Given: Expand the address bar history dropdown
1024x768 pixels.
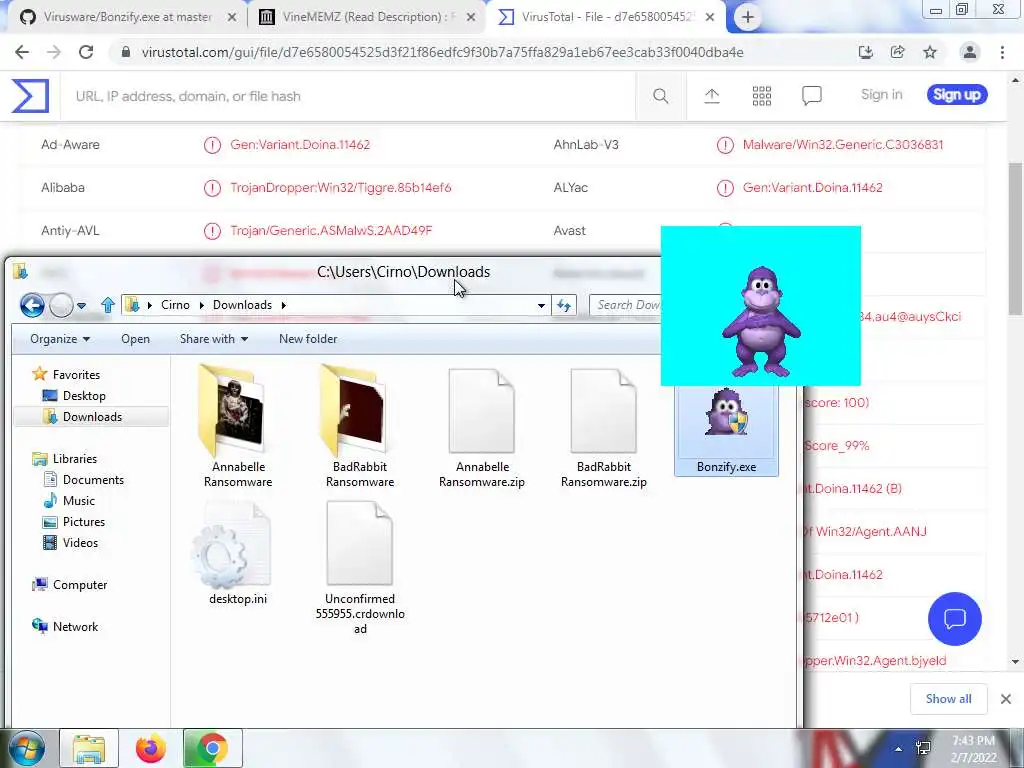Looking at the screenshot, I should (541, 305).
